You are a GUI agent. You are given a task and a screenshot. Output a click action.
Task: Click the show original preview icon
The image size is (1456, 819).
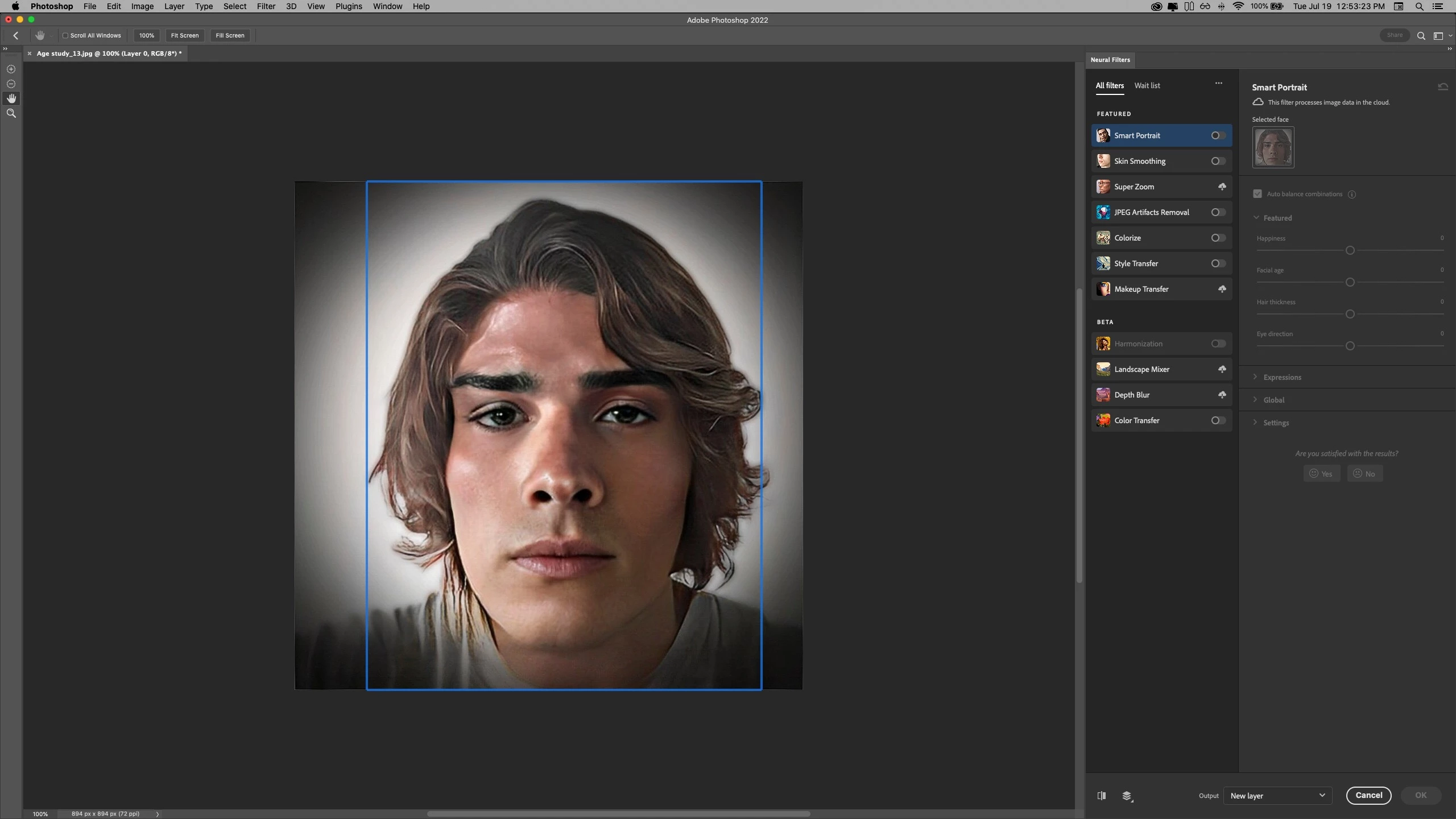(1102, 796)
